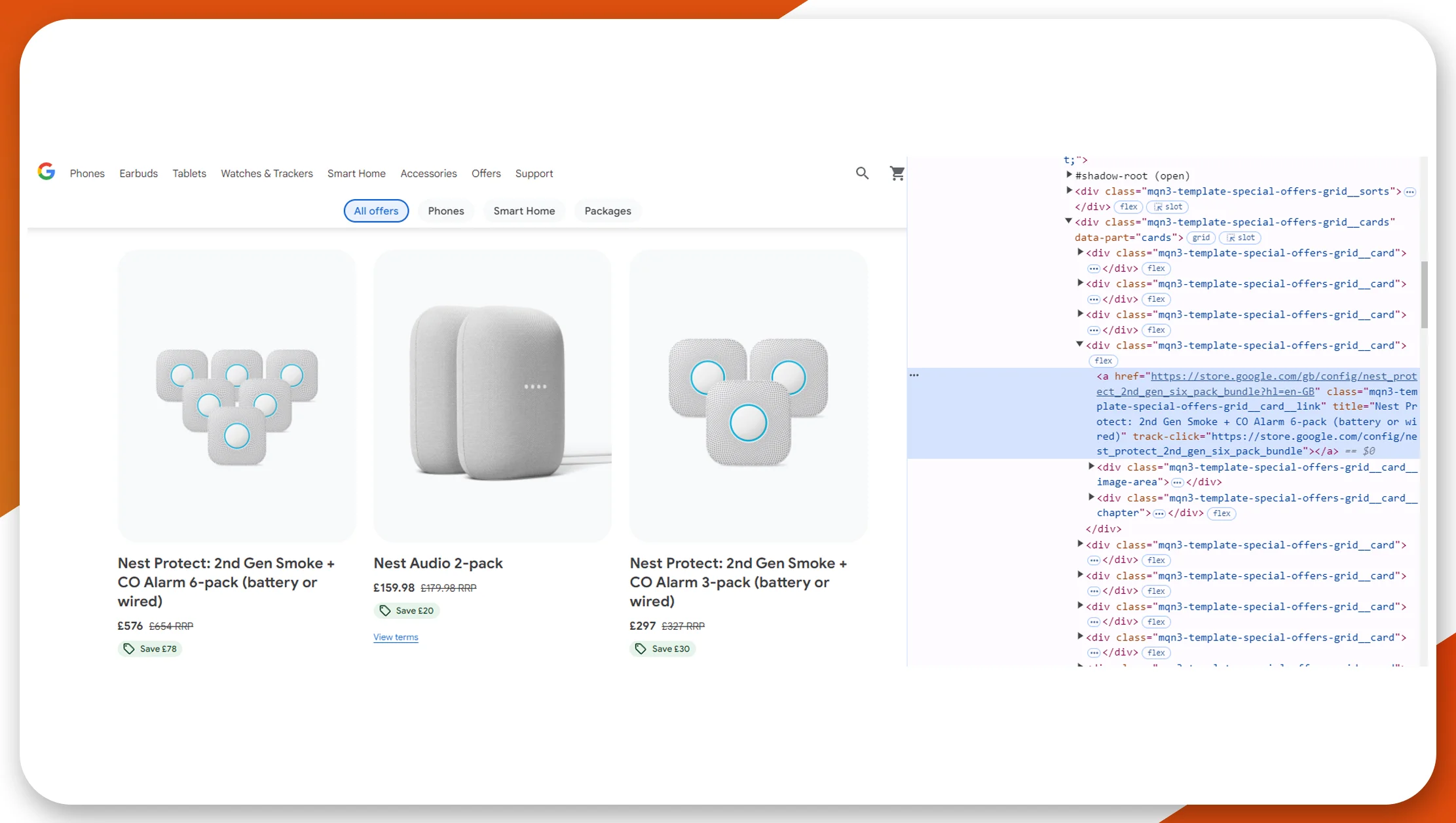The width and height of the screenshot is (1456, 823).
Task: Click the title="Nest Protect attribute text
Action: 1375,407
